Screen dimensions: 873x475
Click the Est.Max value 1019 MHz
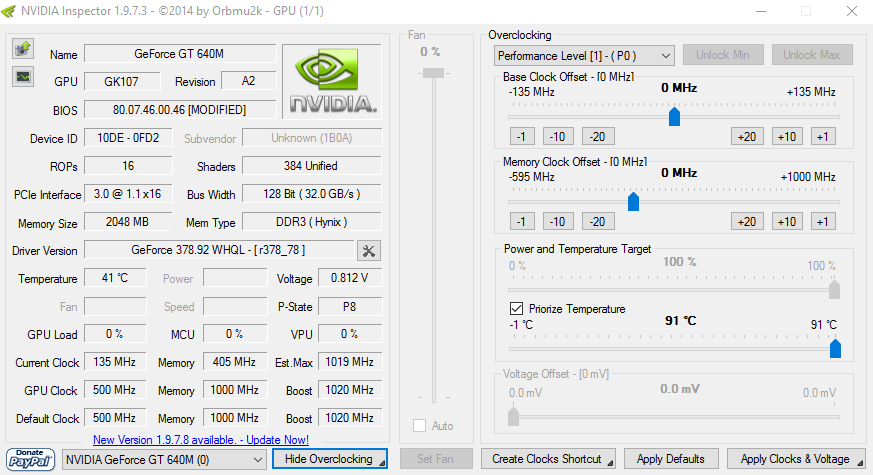[x=350, y=362]
